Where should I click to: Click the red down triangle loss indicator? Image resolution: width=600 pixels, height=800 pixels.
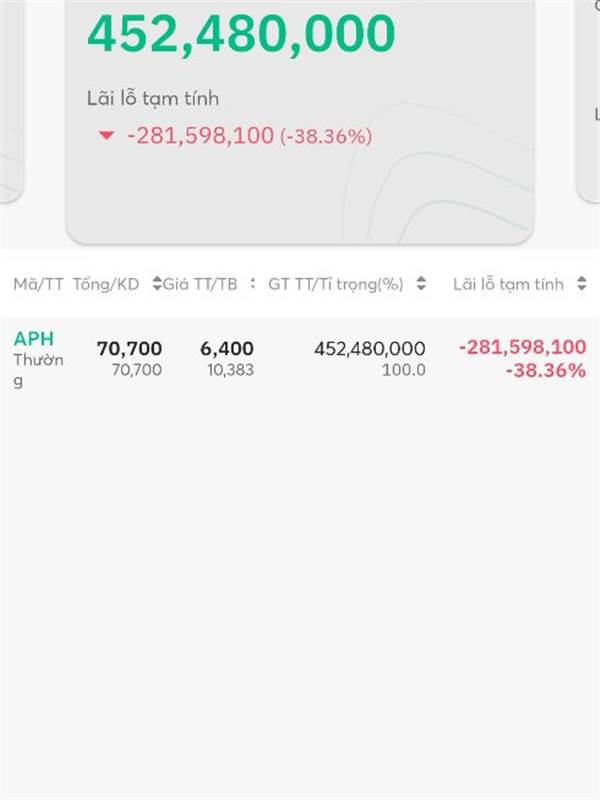(x=106, y=136)
